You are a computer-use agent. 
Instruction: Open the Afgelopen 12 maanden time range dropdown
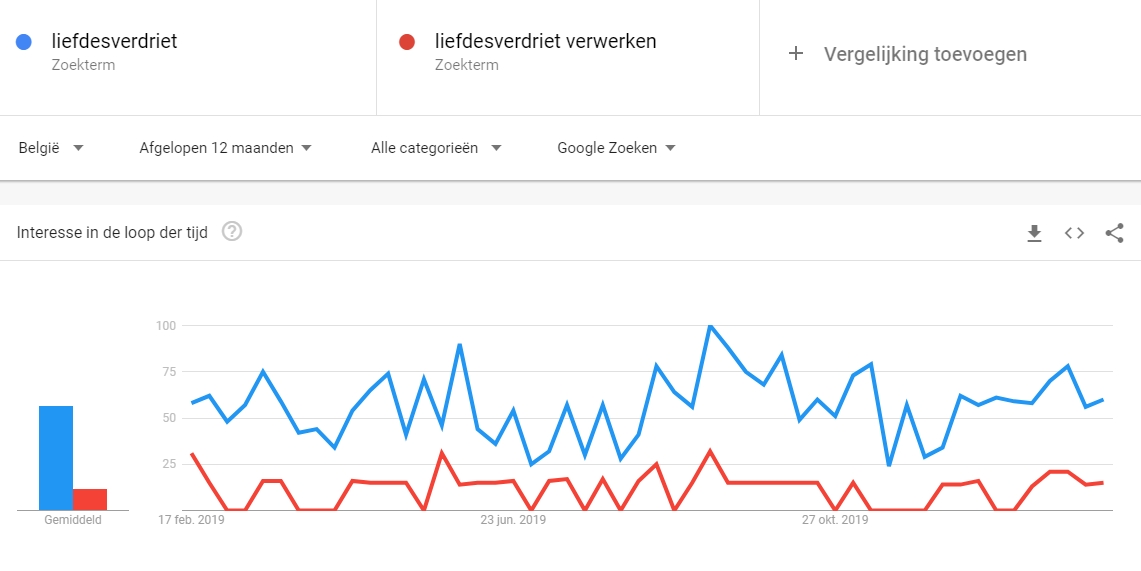tap(226, 148)
